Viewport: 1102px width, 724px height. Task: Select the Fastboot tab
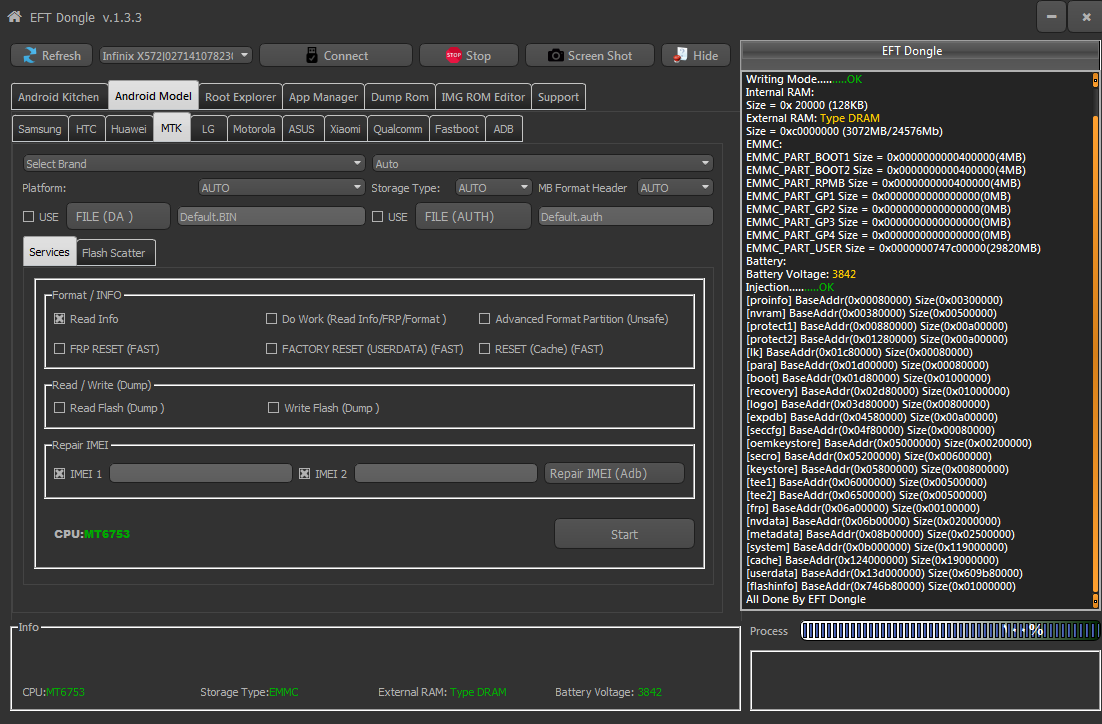tap(457, 129)
